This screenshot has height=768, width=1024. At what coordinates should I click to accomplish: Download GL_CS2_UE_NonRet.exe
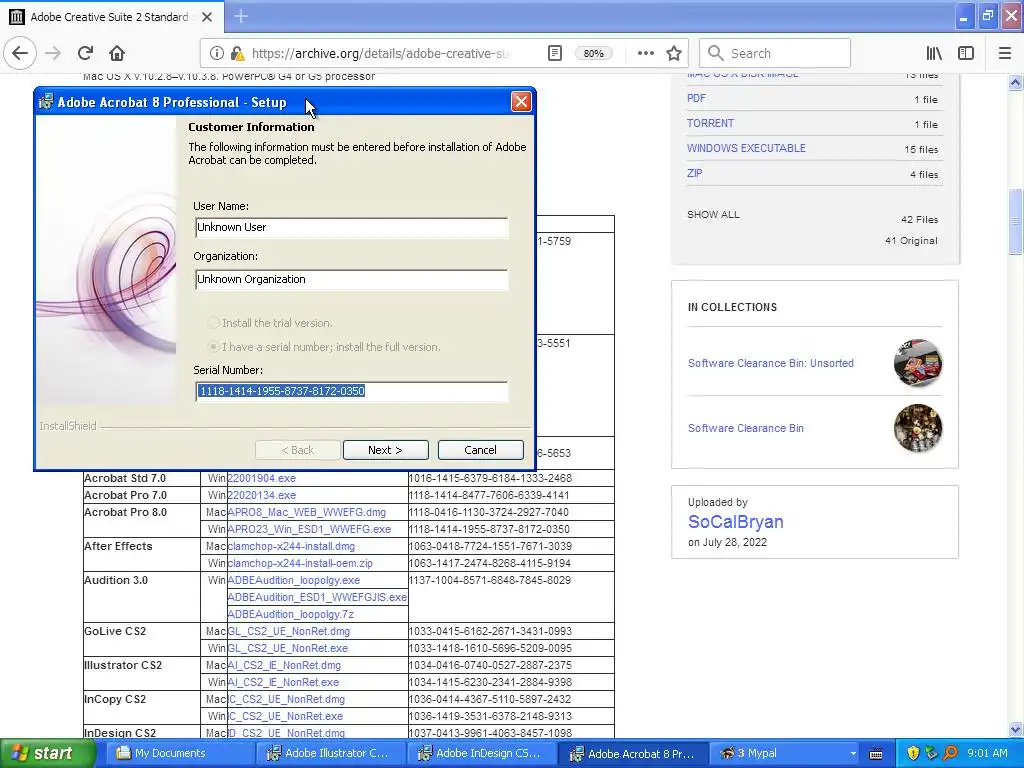pos(287,648)
